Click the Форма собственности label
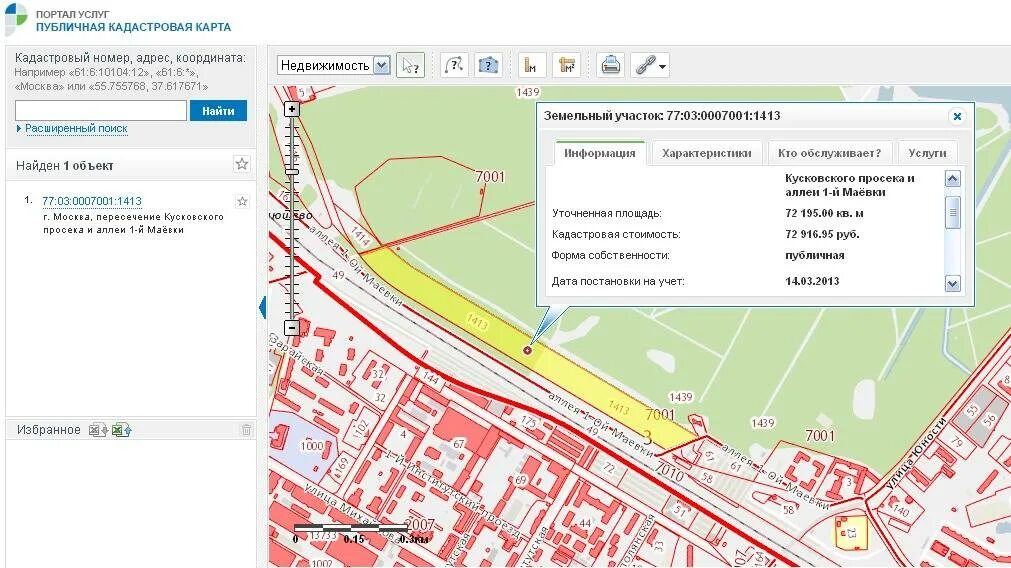This screenshot has height=568, width=1011. coord(611,255)
